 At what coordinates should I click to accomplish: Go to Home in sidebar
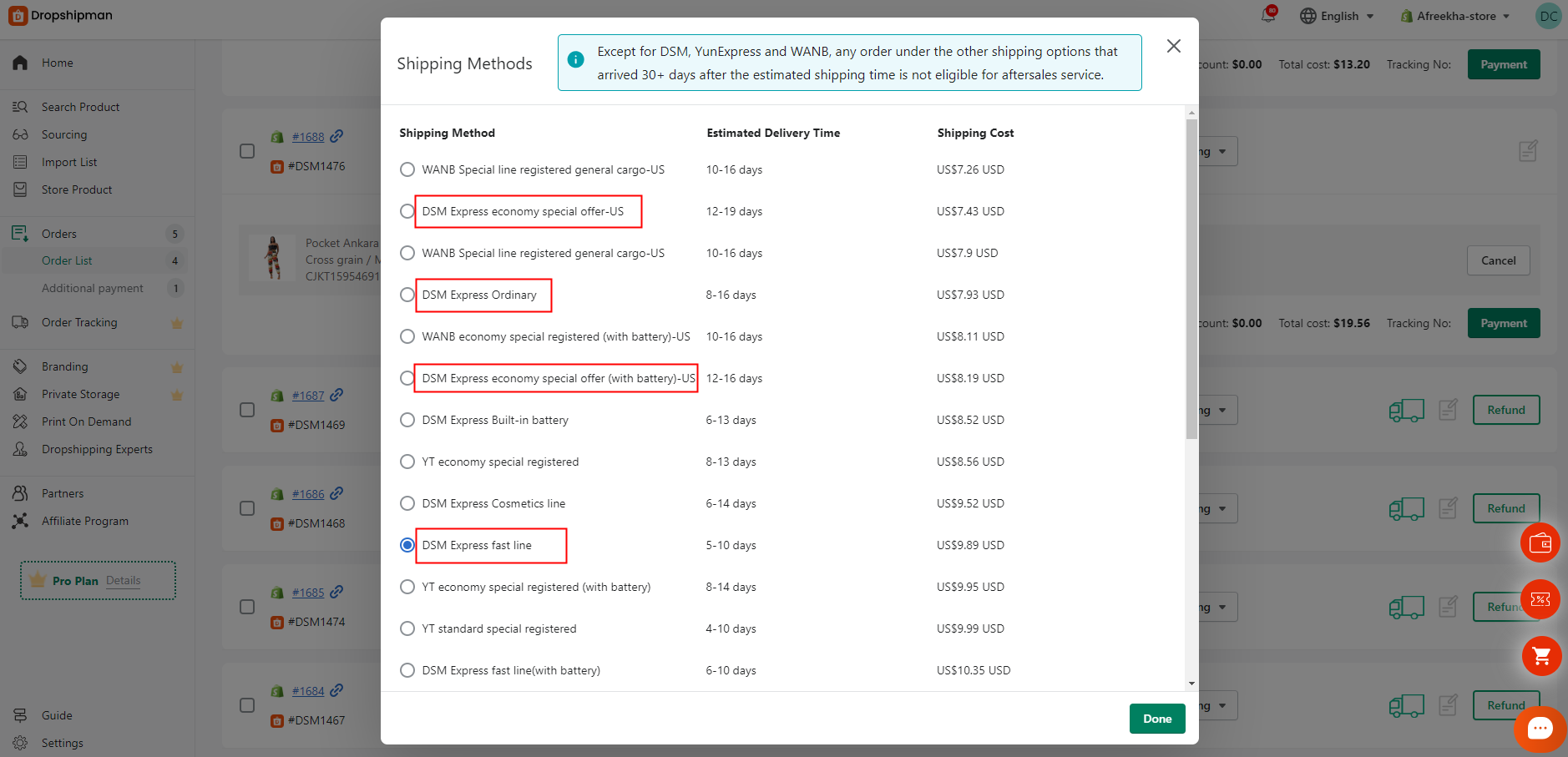point(57,63)
